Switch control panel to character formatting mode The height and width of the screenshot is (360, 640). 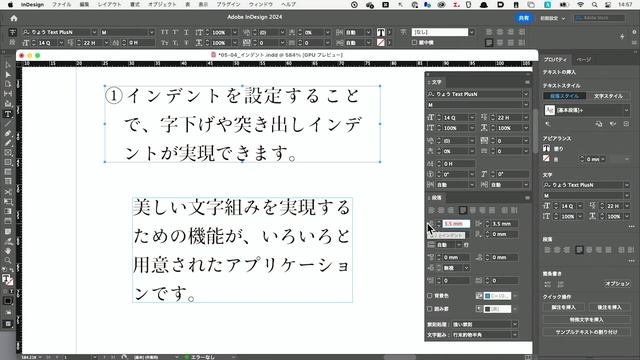click(x=13, y=32)
